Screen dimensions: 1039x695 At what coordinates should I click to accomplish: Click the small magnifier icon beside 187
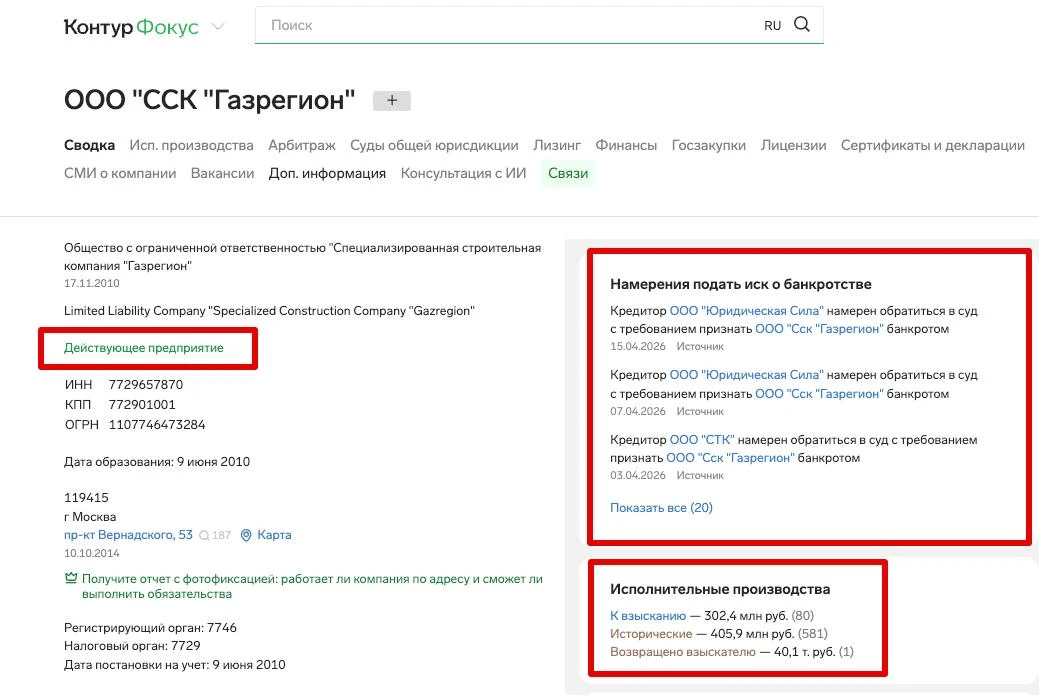tap(204, 536)
